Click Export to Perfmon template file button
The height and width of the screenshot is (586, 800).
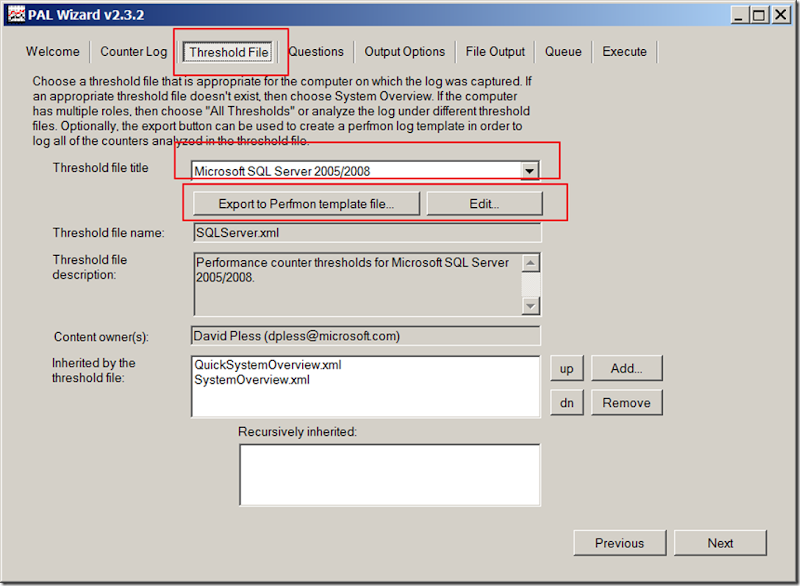coord(306,204)
